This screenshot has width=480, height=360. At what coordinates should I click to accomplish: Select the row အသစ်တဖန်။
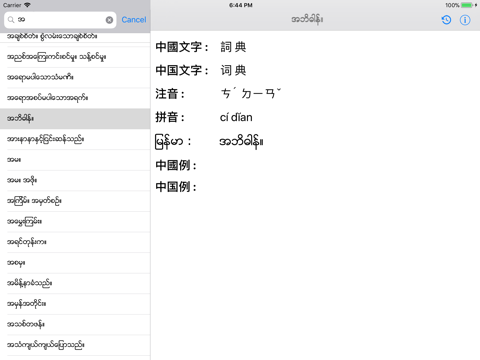(x=75, y=324)
